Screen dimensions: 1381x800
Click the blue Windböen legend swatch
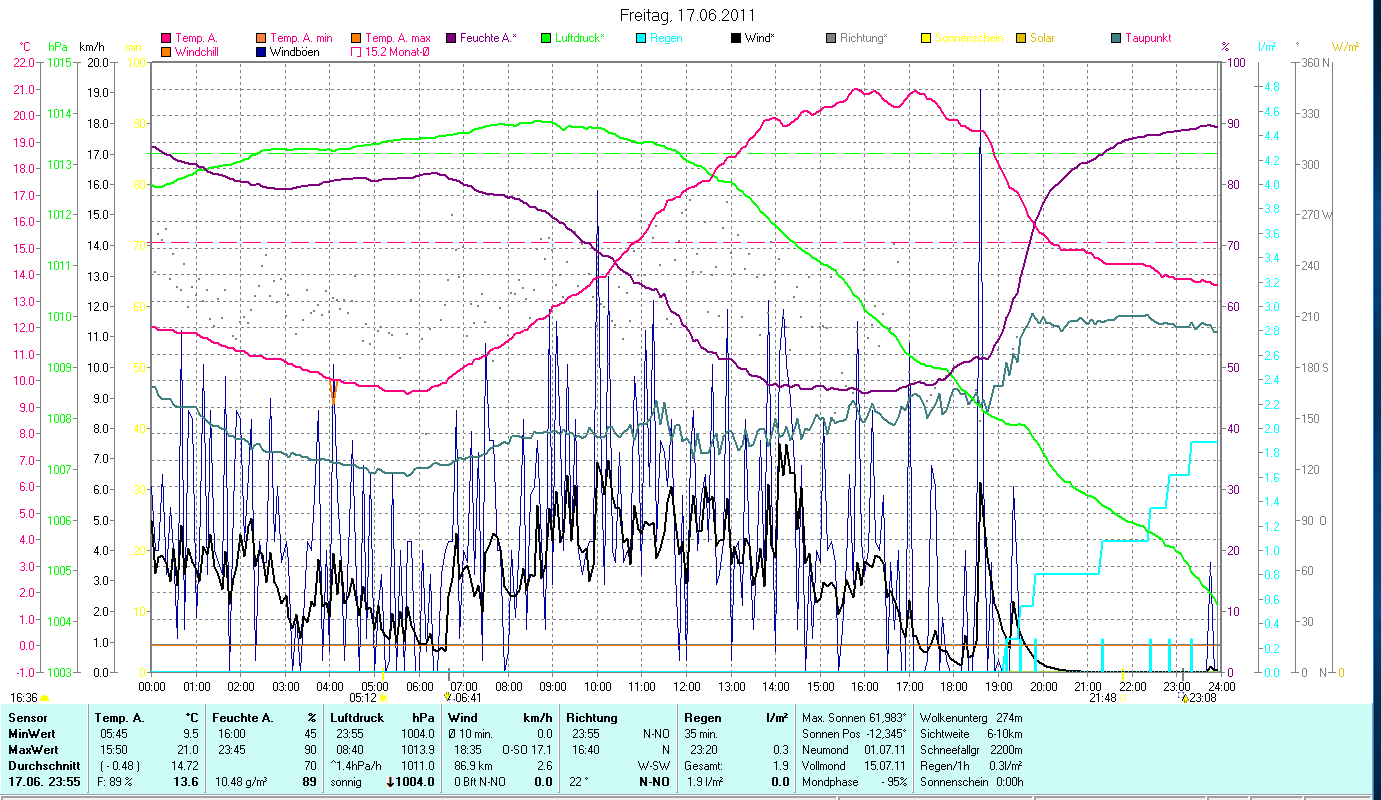click(x=261, y=51)
